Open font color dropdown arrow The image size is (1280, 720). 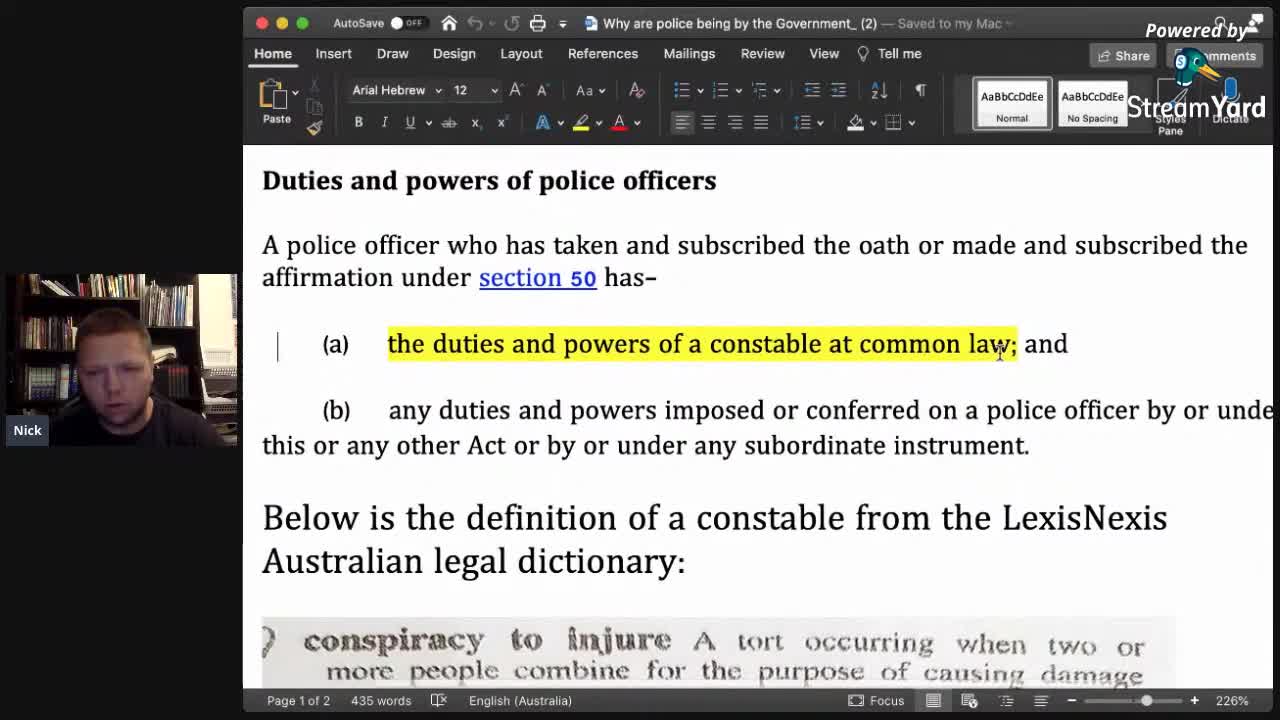636,123
